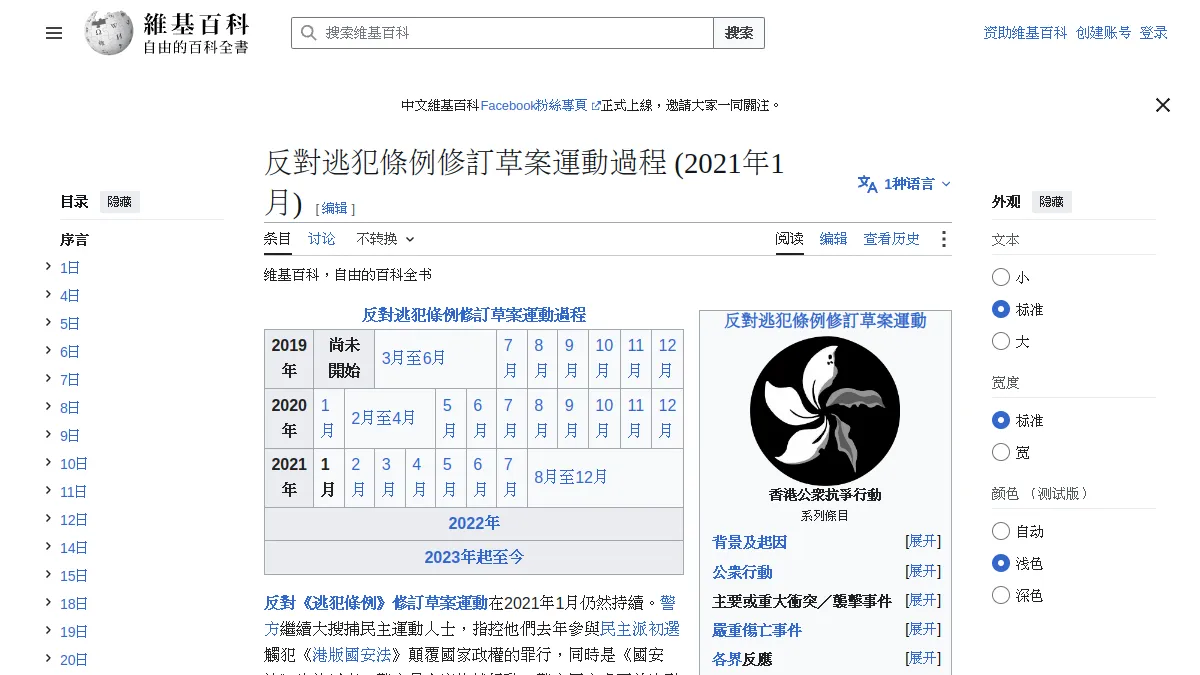Viewport: 1200px width, 675px height.
Task: Open the 编辑 tab next to 阅读
Action: [x=834, y=239]
